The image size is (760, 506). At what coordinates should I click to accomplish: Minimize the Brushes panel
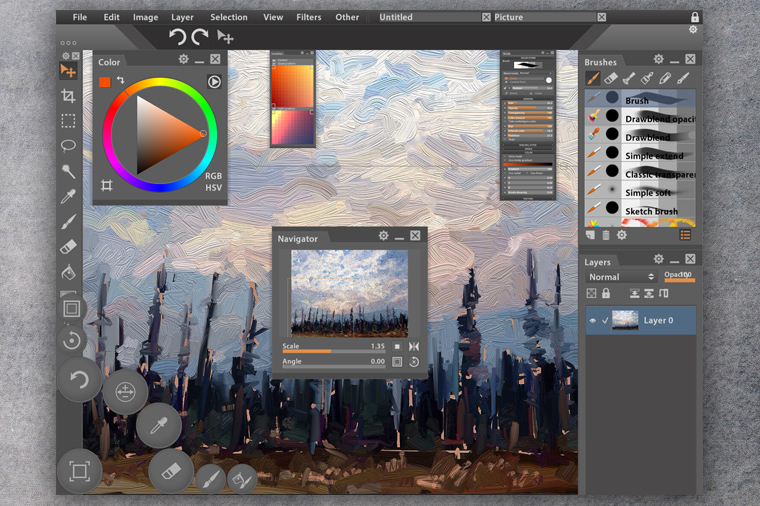[674, 61]
